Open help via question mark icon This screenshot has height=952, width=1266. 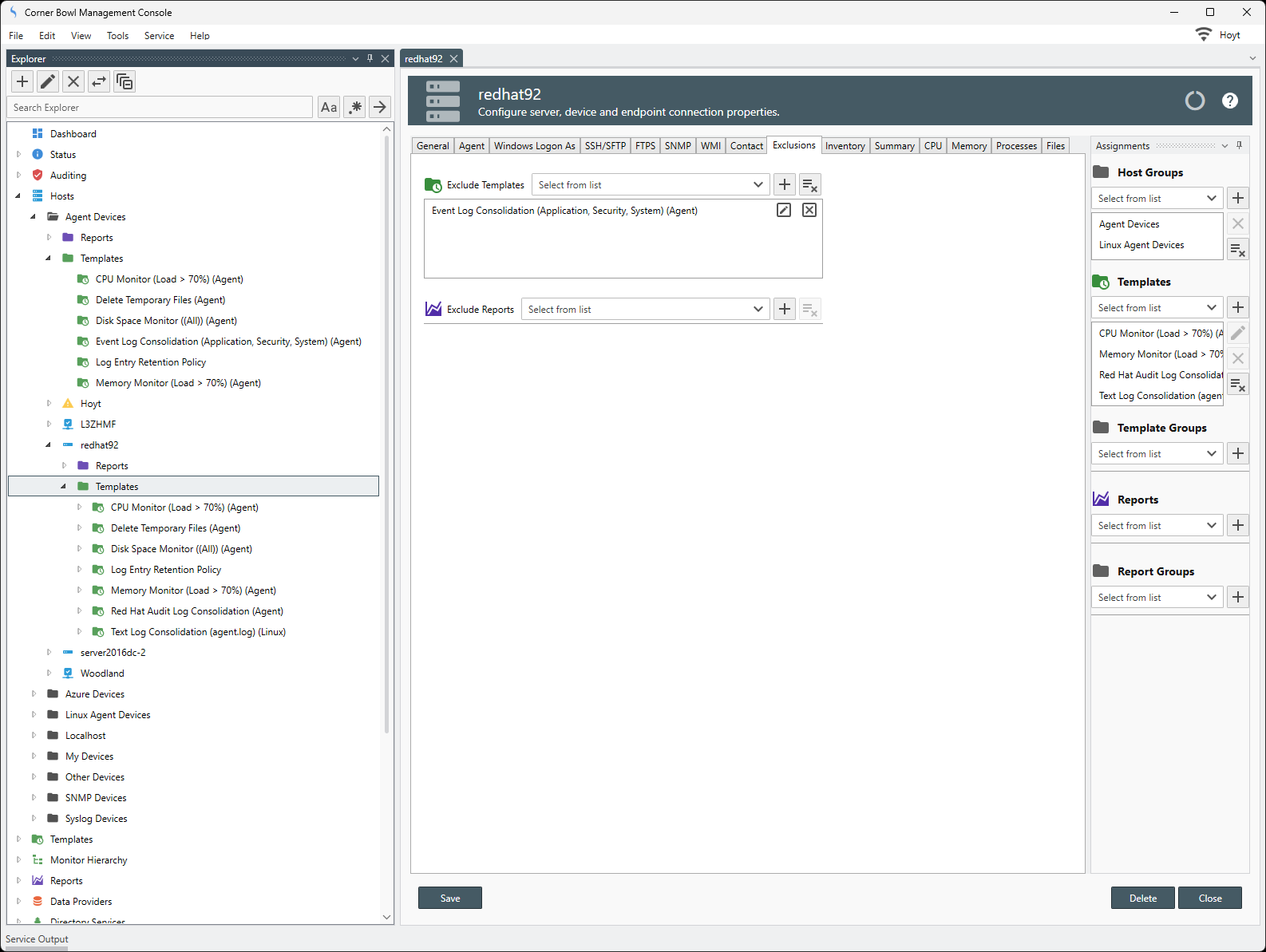click(1229, 101)
